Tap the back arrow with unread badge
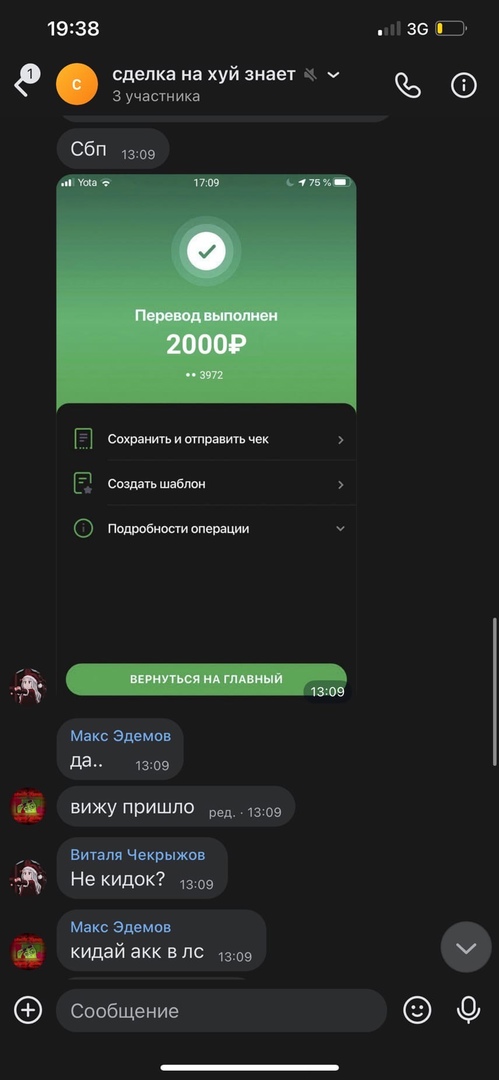Screen dimensions: 499x1080 coord(26,81)
